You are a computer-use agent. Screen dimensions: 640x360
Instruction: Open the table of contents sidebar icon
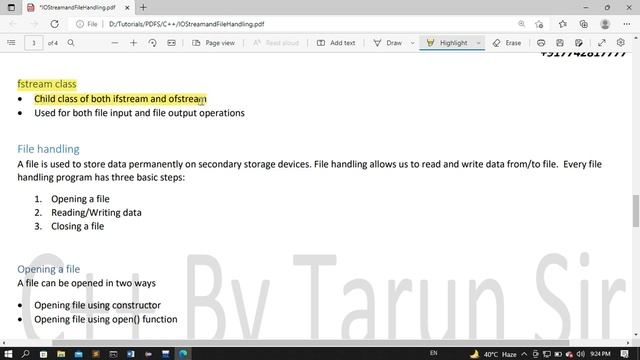11,42
